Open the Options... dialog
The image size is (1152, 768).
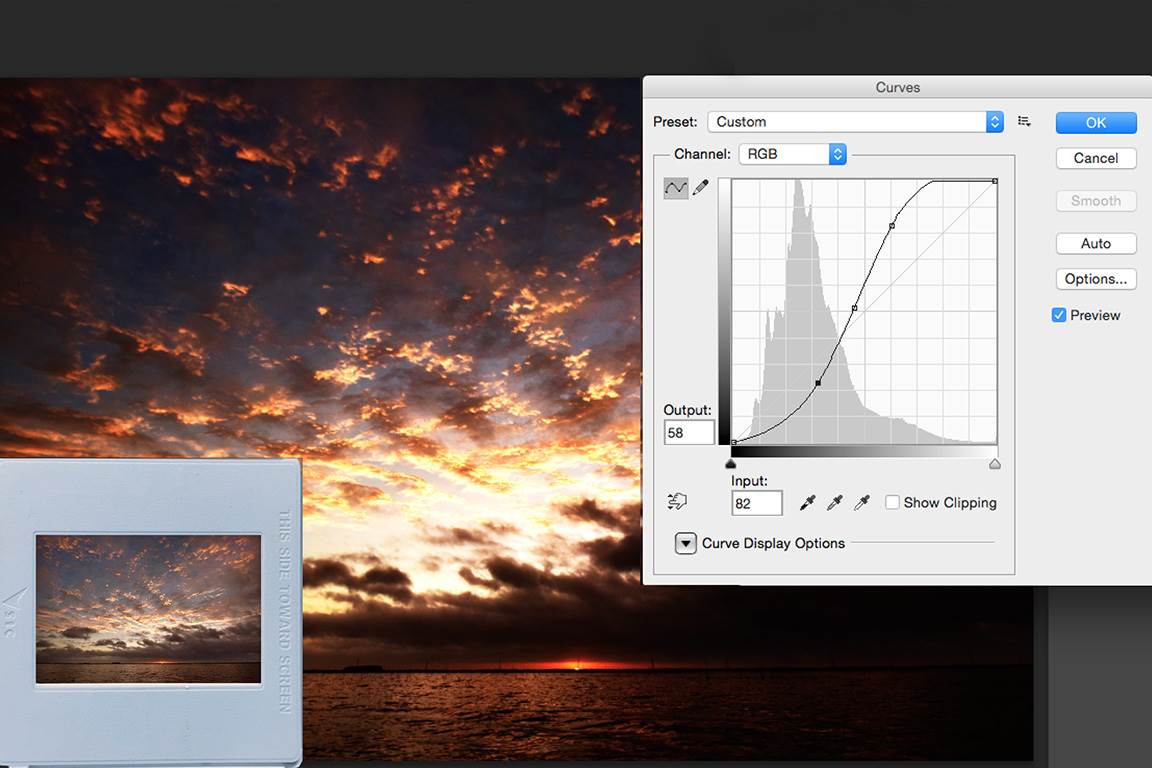point(1096,279)
